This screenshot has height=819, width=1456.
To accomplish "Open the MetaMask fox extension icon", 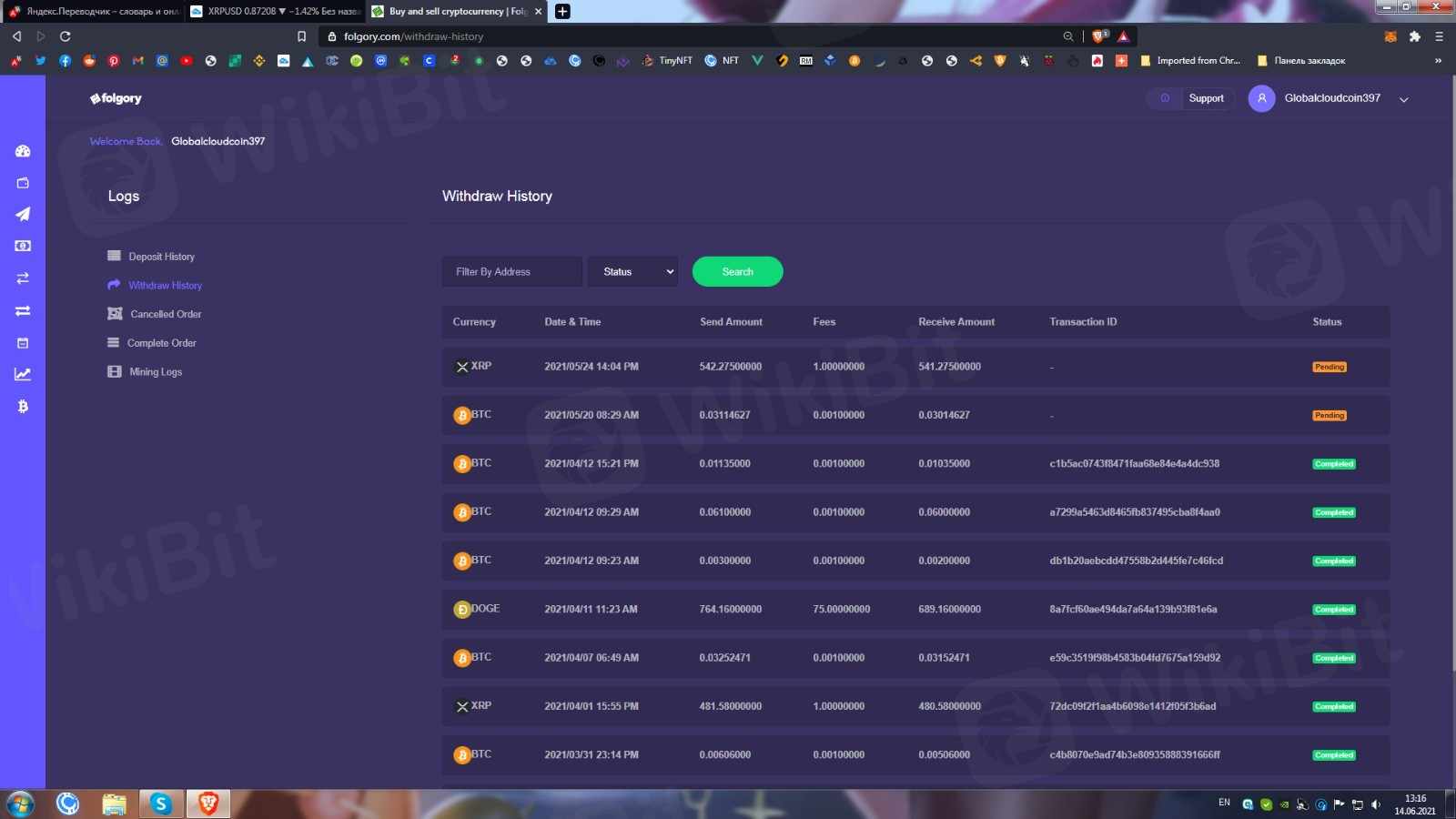I will click(x=1390, y=36).
